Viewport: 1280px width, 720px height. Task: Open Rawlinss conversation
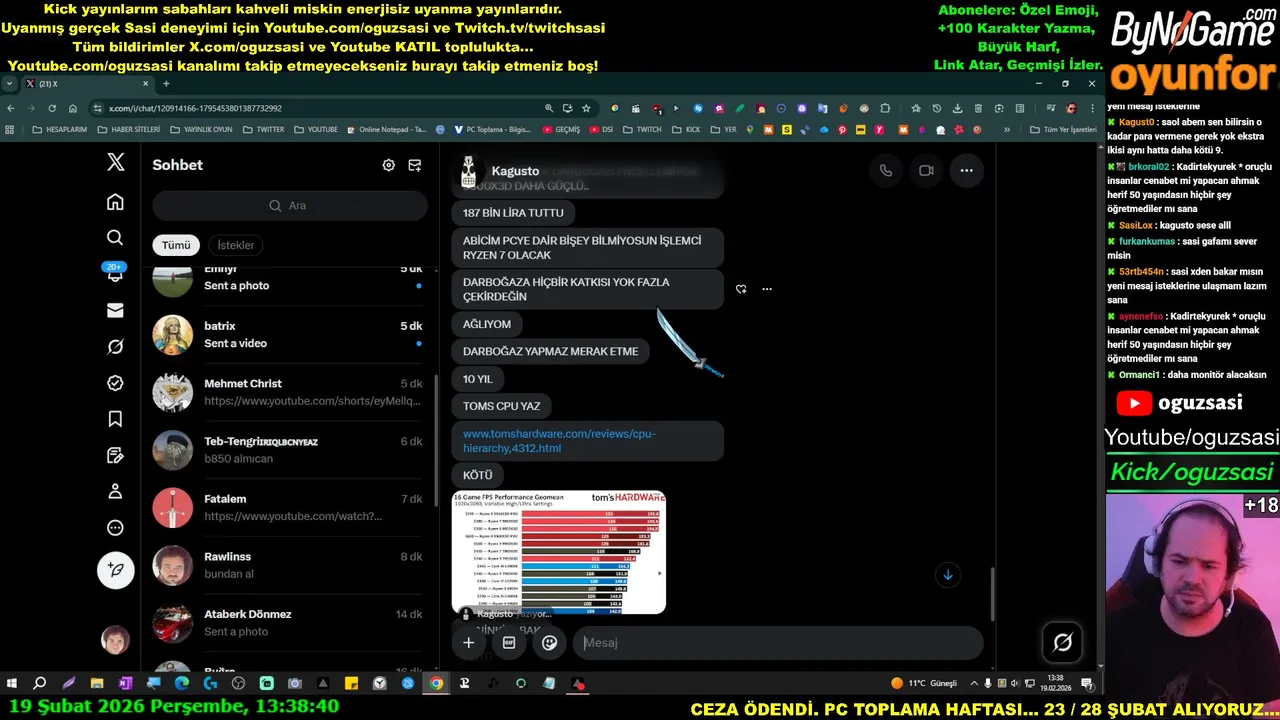289,565
